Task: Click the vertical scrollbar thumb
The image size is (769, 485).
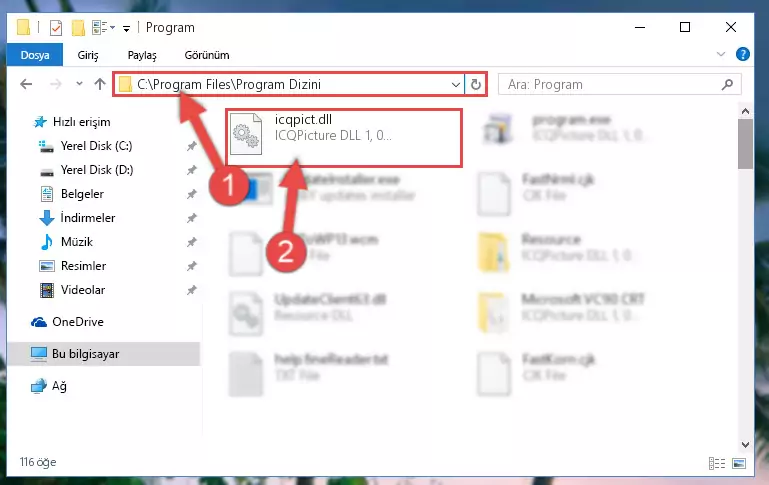Action: (x=745, y=144)
